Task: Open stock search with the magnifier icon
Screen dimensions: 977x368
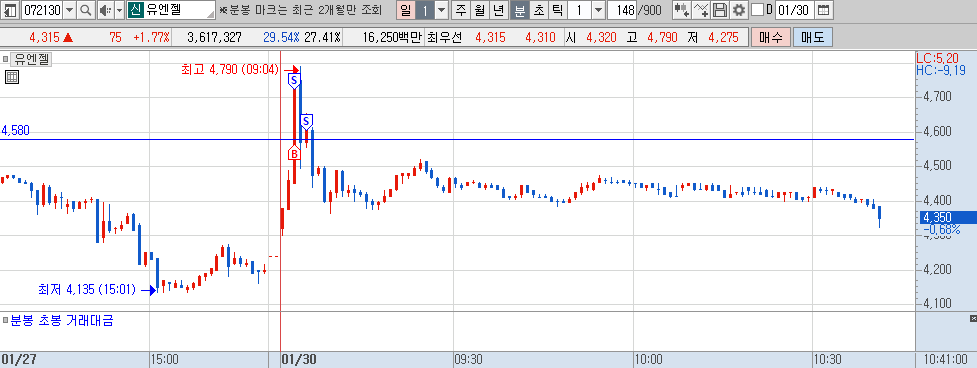Action: (x=85, y=10)
